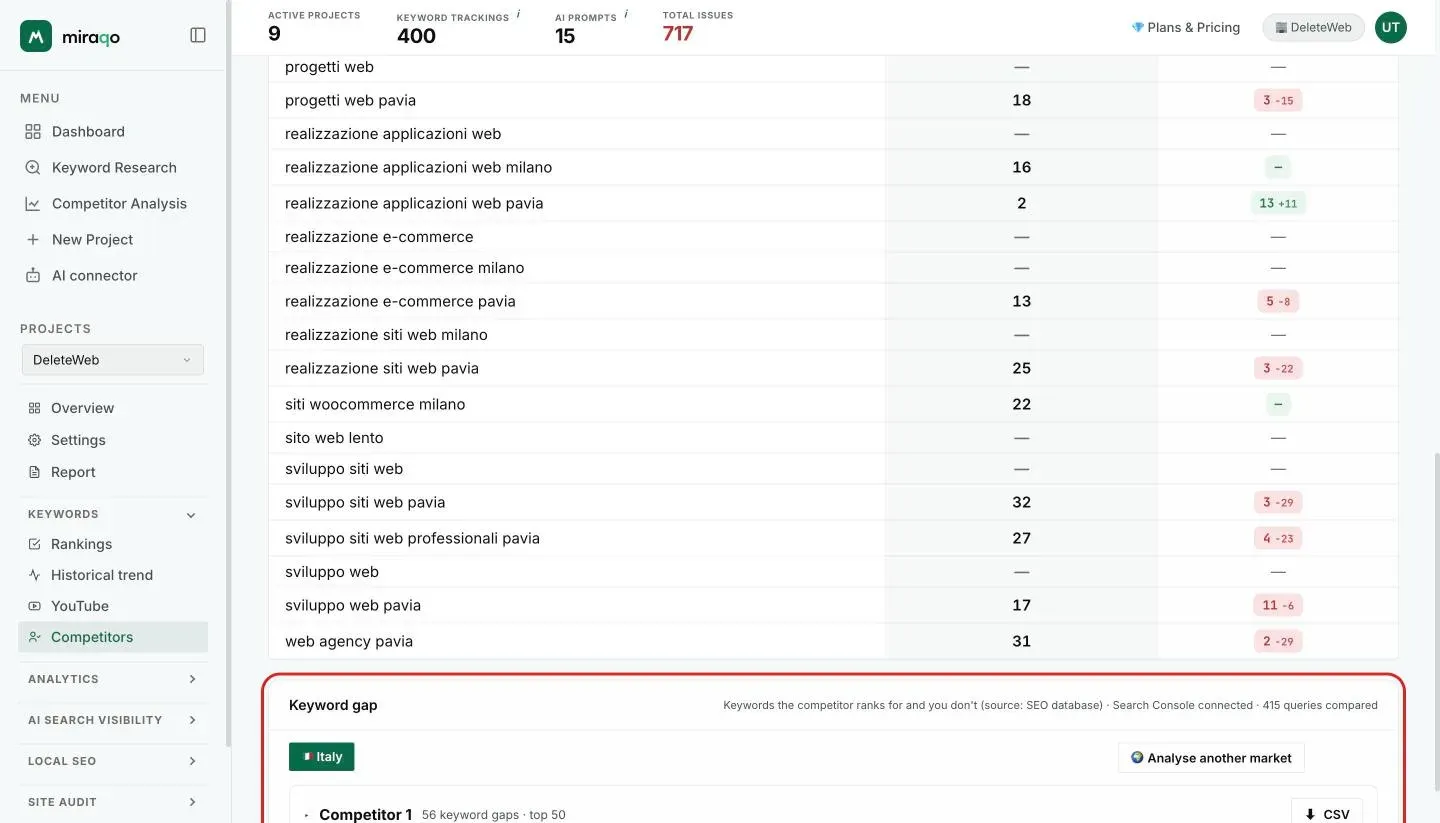Click the Competitor Analysis chart icon

coord(33,203)
